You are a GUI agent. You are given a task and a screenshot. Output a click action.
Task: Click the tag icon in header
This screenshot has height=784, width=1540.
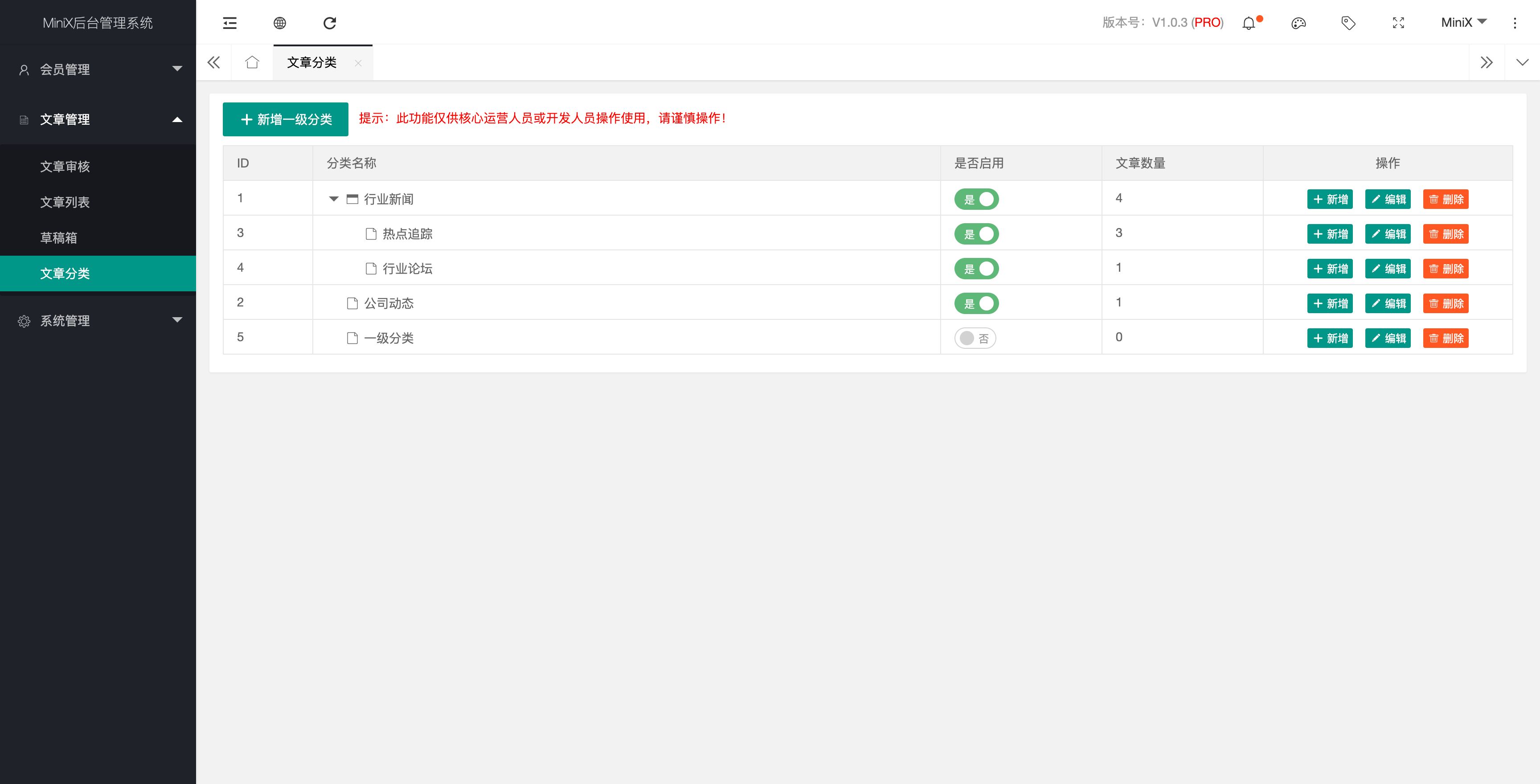[1348, 23]
